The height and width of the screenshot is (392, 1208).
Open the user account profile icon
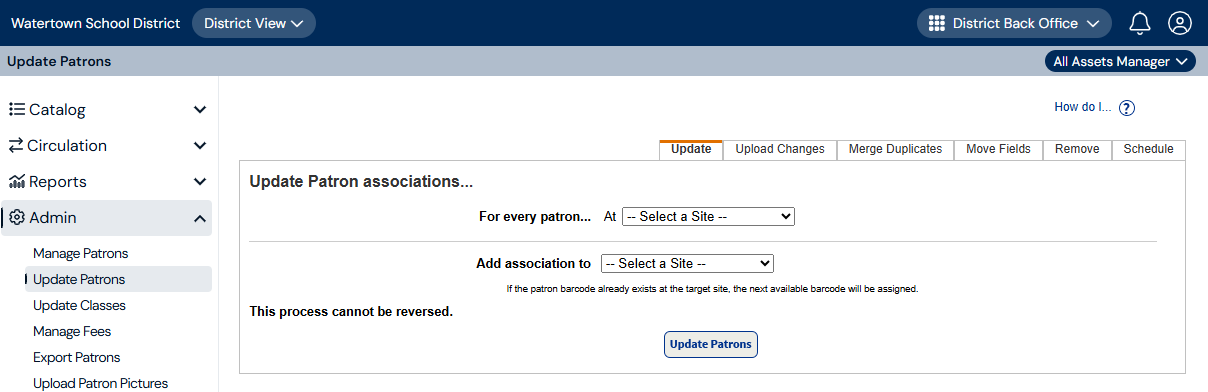coord(1180,23)
